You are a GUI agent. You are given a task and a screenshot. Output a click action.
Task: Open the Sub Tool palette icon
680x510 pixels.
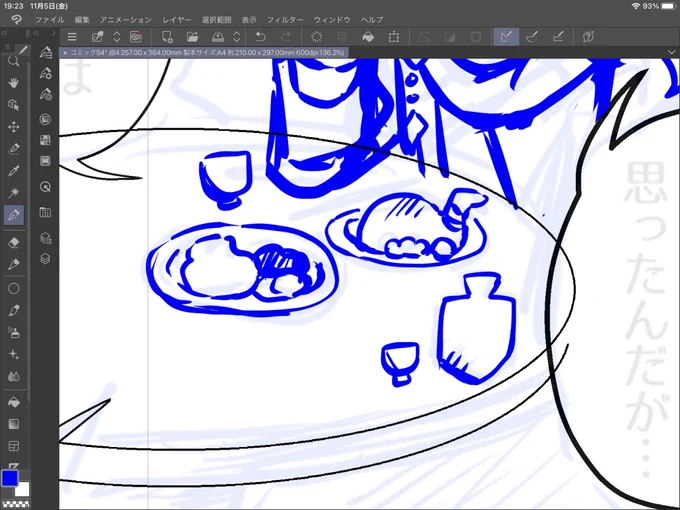point(46,53)
